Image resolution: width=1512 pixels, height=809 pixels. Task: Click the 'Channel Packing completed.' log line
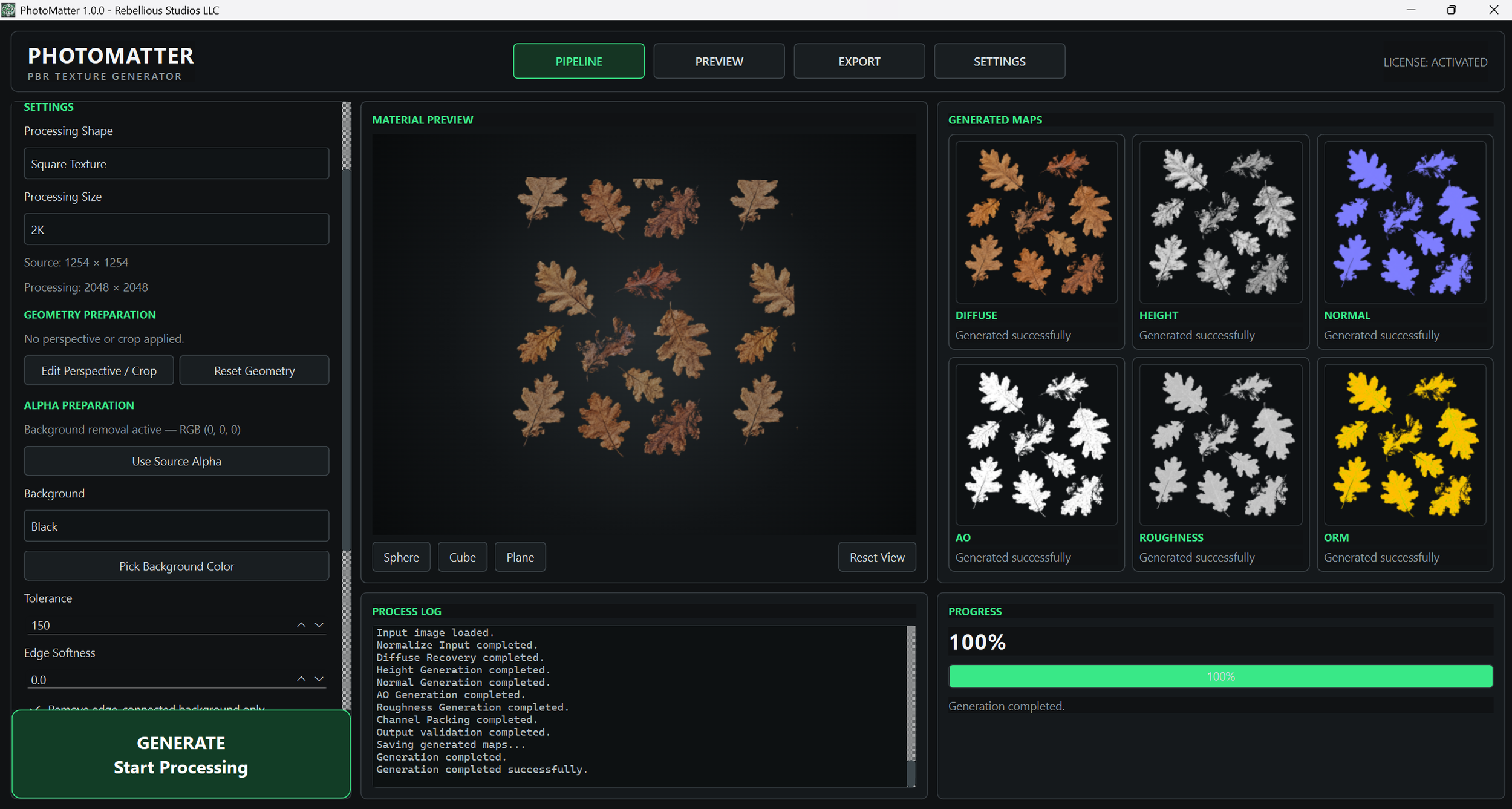(457, 719)
